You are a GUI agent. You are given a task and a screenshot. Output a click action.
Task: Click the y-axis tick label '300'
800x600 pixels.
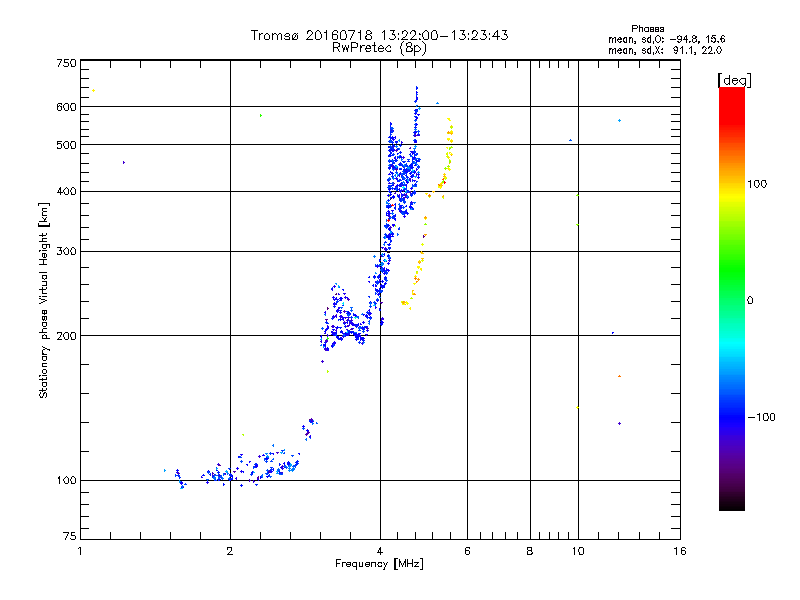click(x=66, y=252)
